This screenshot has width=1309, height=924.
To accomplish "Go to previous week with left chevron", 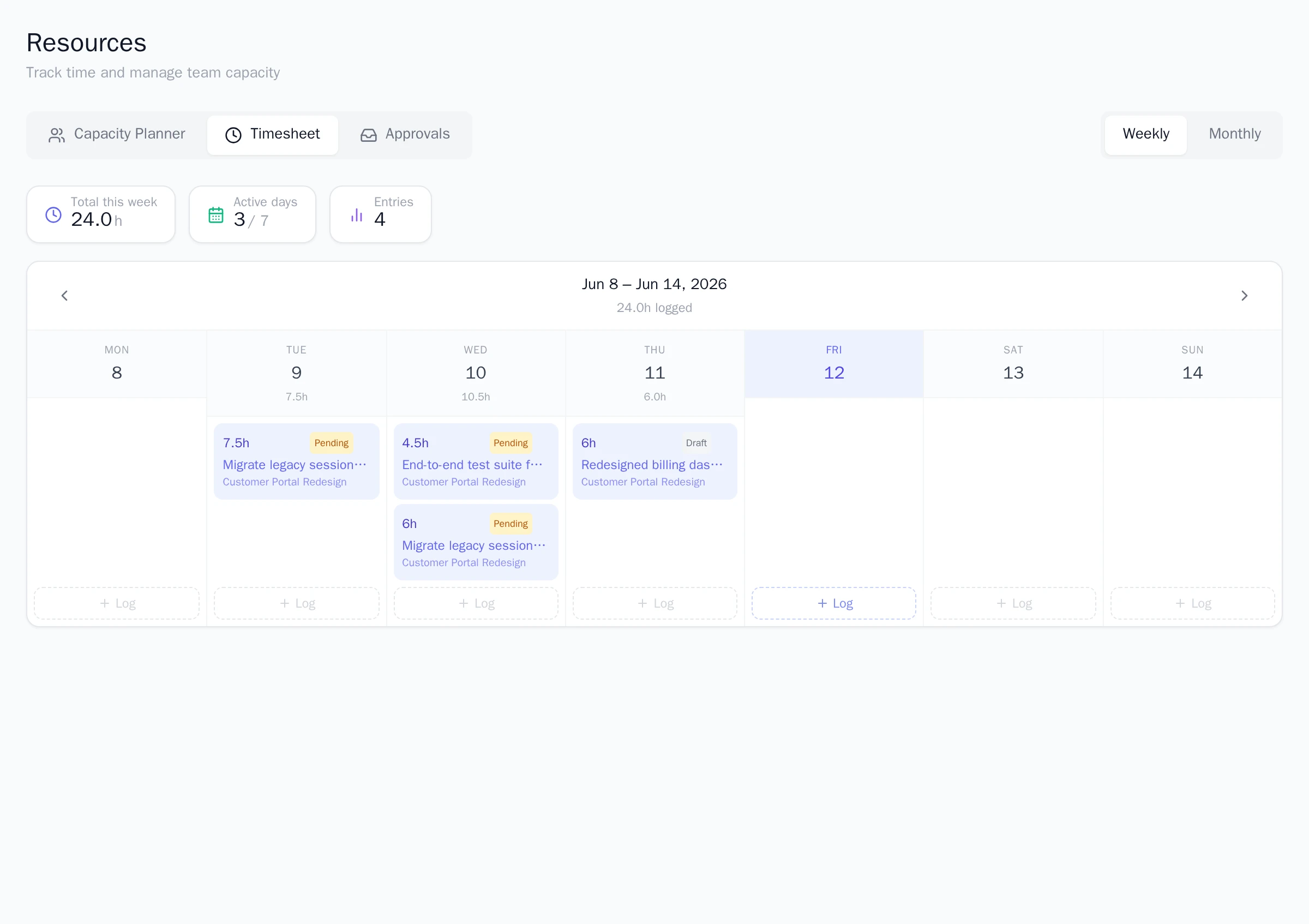I will (x=64, y=295).
